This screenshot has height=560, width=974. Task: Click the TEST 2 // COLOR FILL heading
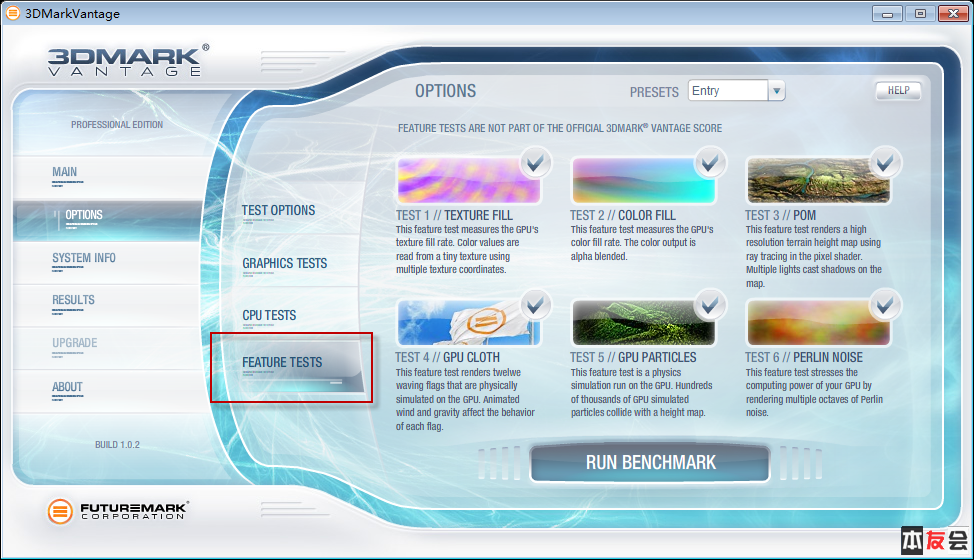point(622,215)
